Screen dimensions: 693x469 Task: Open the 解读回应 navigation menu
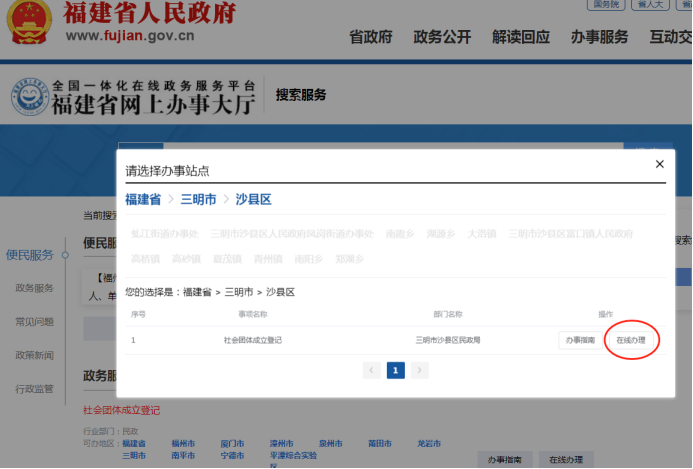[x=521, y=37]
